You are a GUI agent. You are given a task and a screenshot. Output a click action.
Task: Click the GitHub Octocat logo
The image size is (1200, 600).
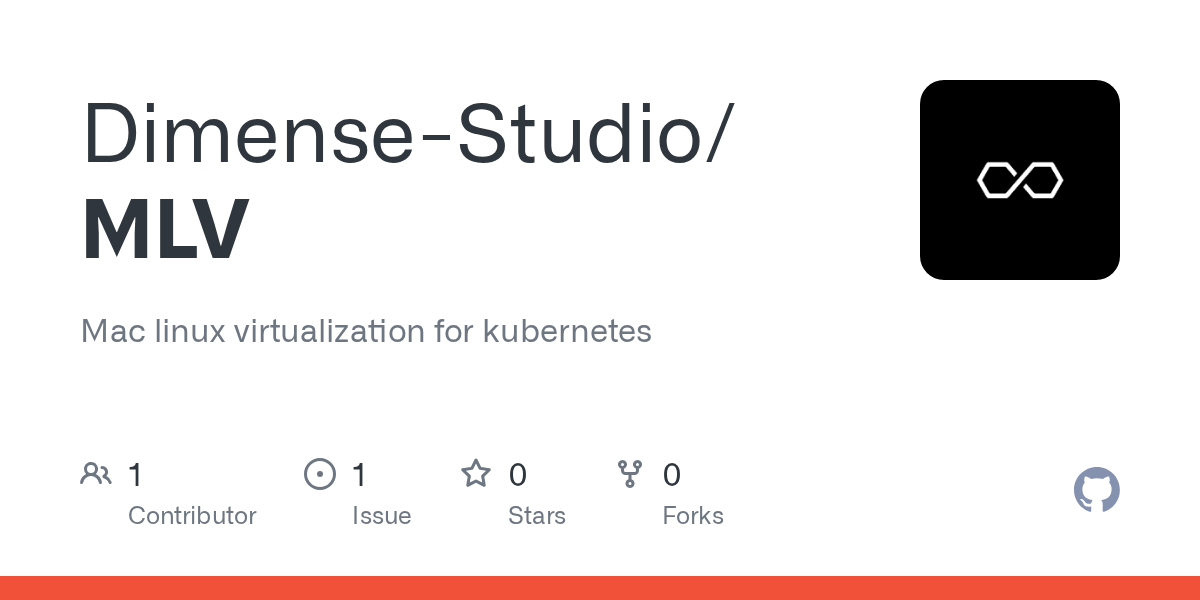click(x=1097, y=490)
